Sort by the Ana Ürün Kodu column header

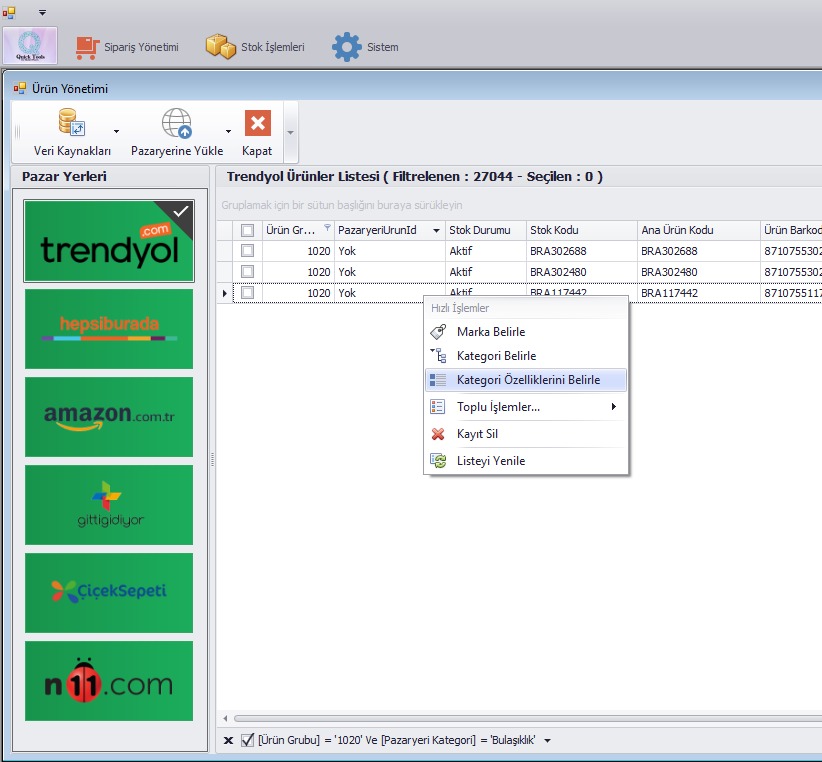point(699,230)
